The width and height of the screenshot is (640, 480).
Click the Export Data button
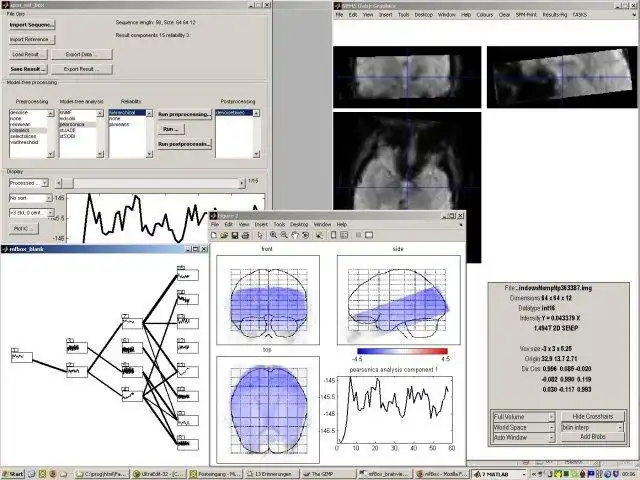(x=82, y=54)
